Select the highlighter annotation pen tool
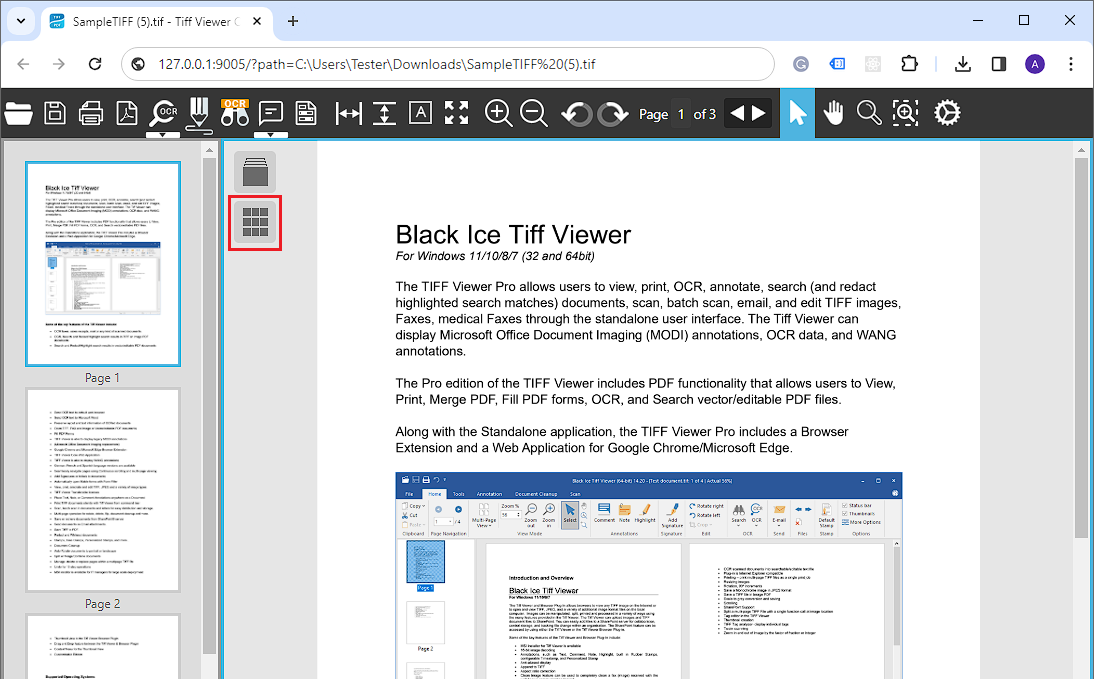 (199, 114)
